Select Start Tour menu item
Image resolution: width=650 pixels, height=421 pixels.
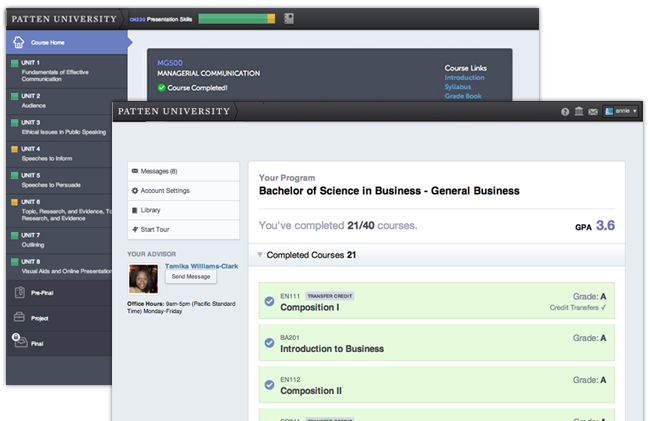tap(184, 230)
